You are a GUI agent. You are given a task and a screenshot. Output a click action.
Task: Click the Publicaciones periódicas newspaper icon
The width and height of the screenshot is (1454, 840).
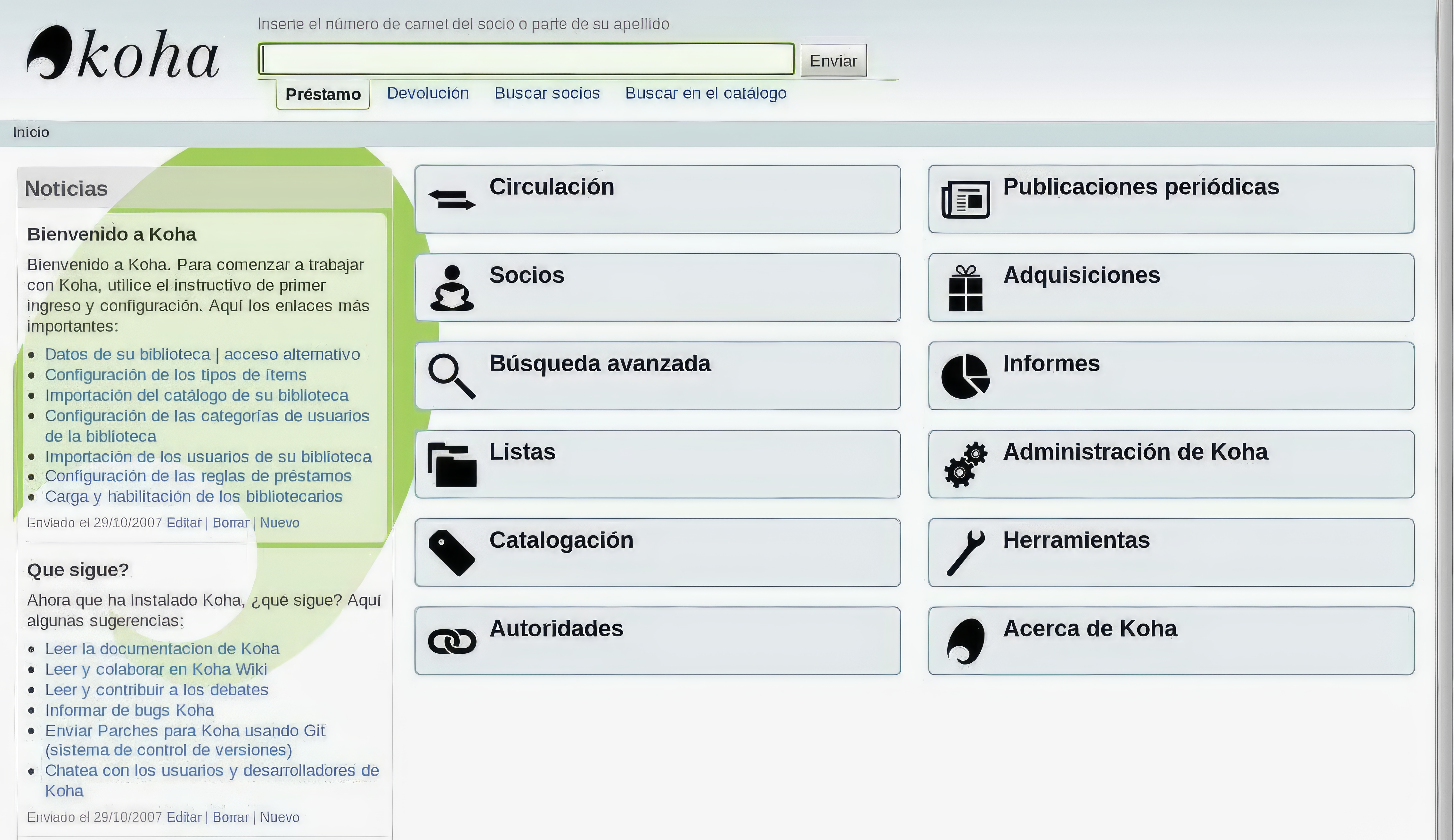pyautogui.click(x=965, y=200)
